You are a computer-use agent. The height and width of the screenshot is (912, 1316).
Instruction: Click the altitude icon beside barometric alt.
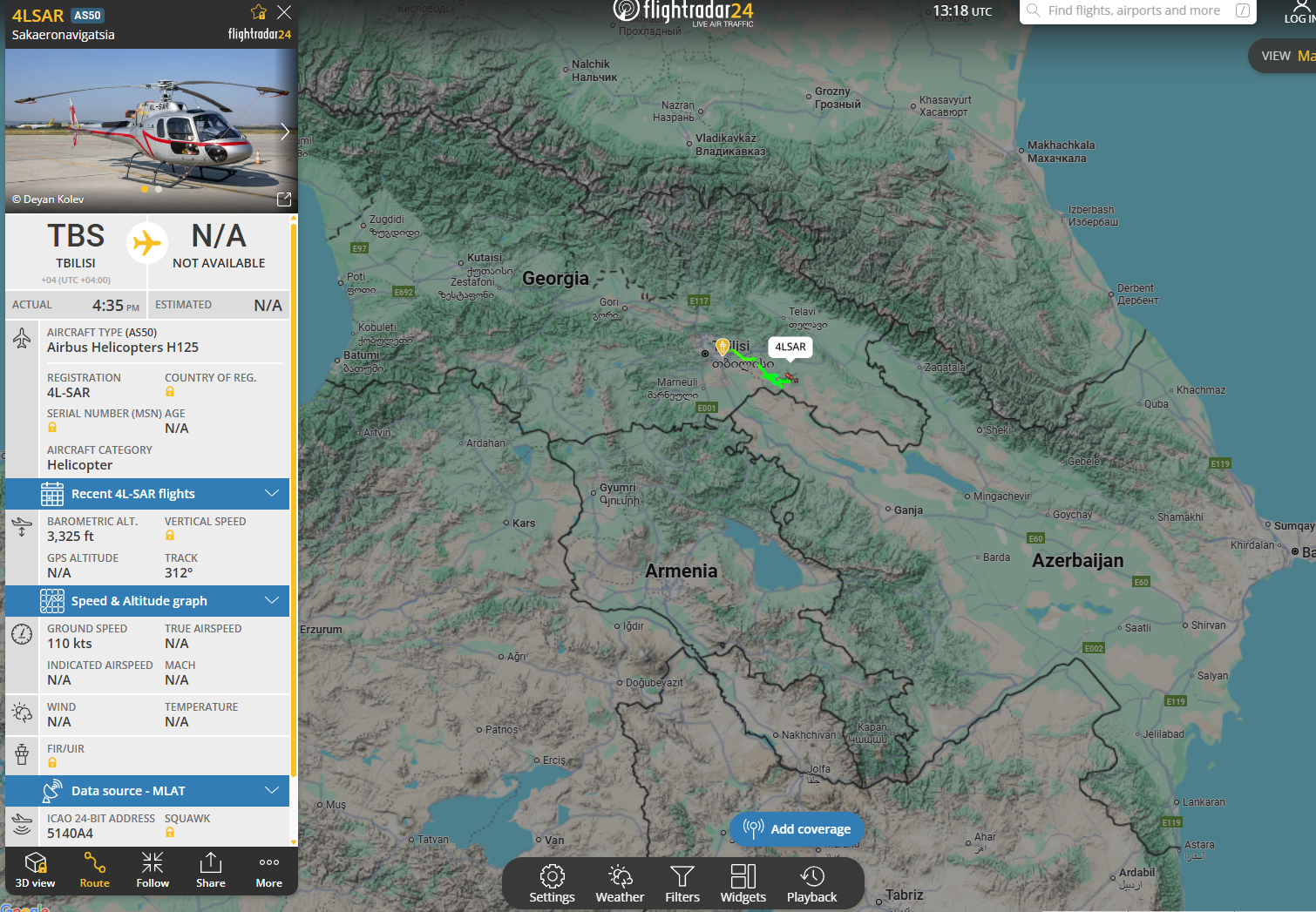click(22, 527)
